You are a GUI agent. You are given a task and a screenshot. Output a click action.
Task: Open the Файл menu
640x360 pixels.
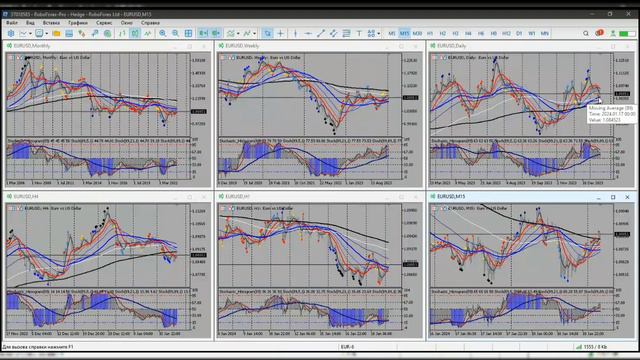[12, 23]
